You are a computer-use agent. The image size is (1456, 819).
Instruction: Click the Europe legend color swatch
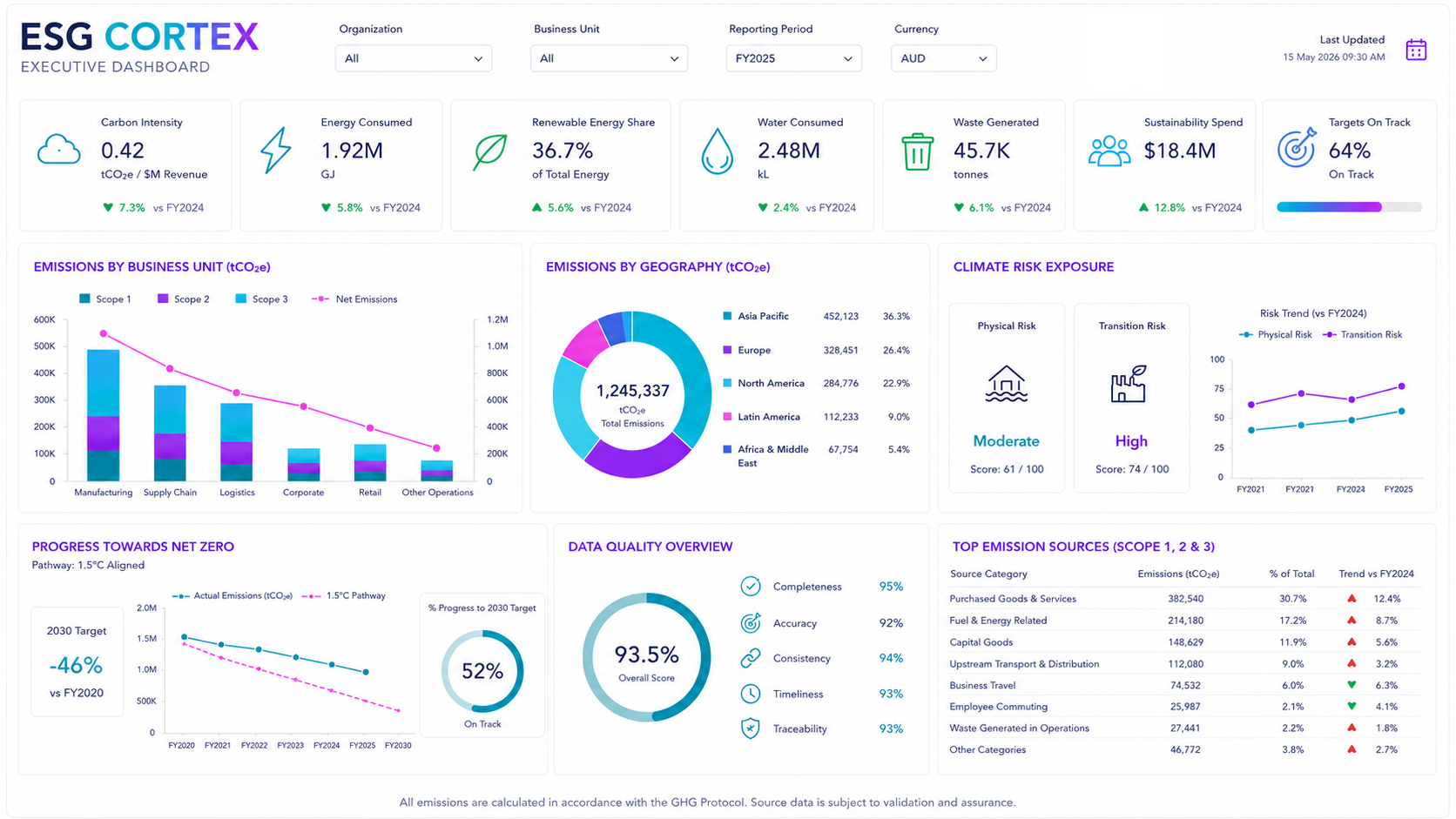tap(727, 350)
